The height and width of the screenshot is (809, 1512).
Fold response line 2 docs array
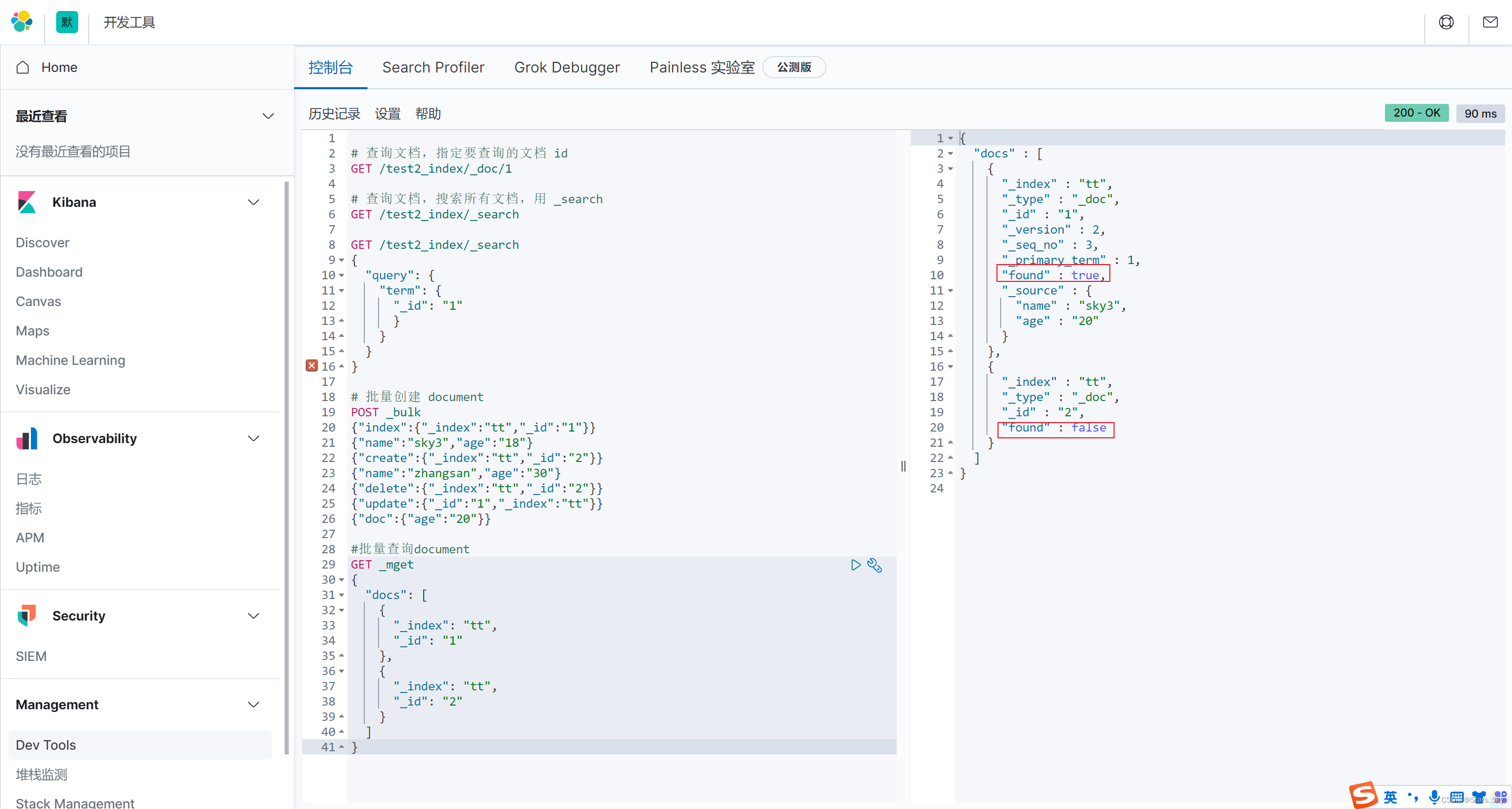click(950, 154)
